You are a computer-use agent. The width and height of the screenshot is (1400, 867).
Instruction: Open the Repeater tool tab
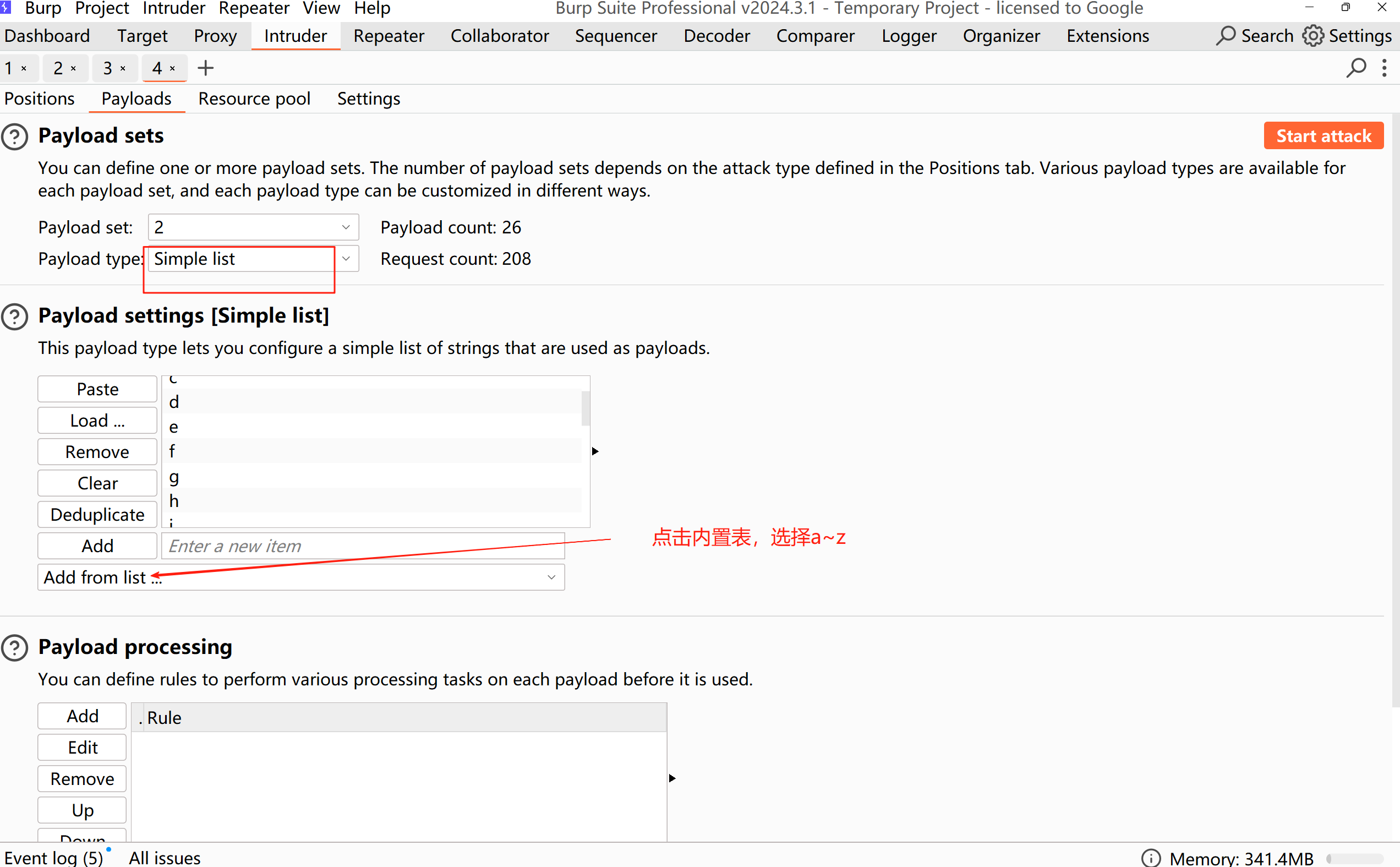[x=389, y=36]
